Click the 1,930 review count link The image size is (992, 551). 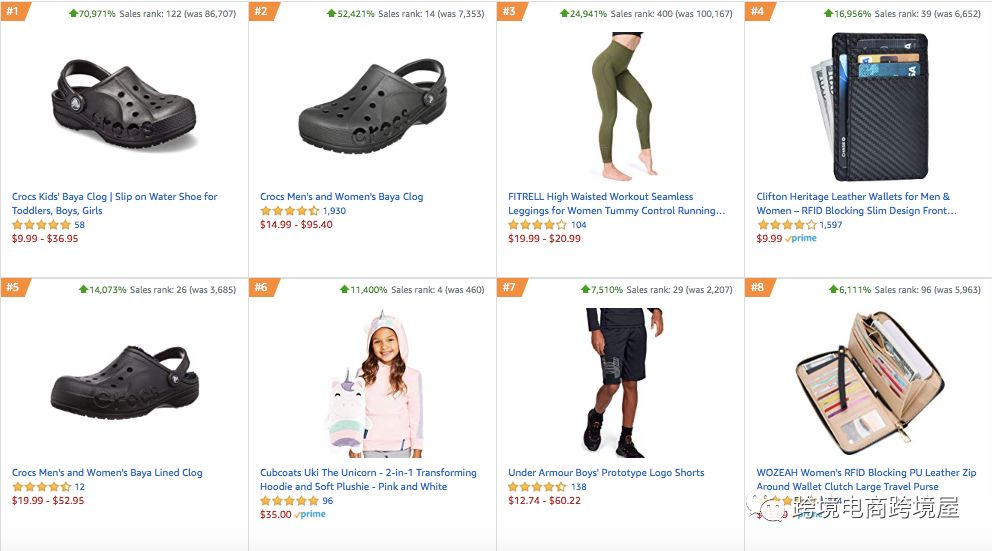334,211
